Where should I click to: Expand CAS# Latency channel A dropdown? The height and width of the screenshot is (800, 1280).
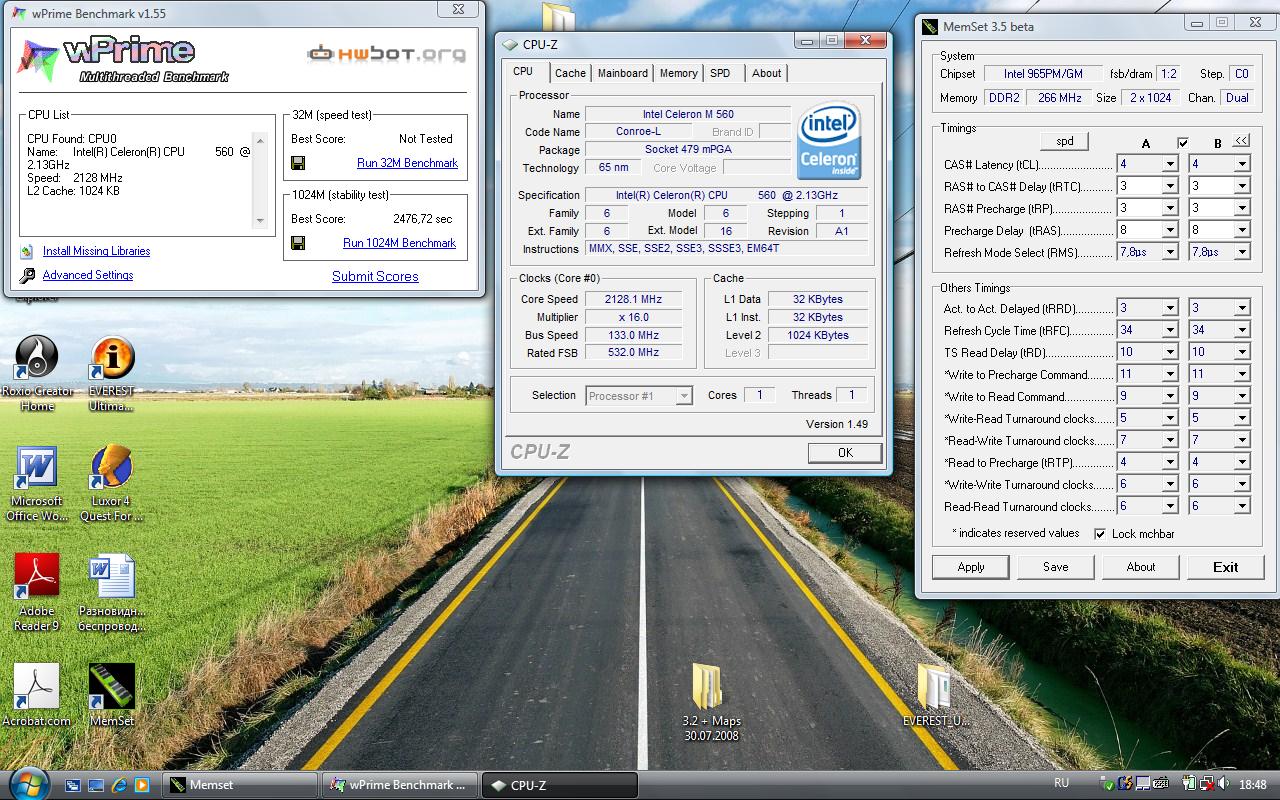point(1169,164)
